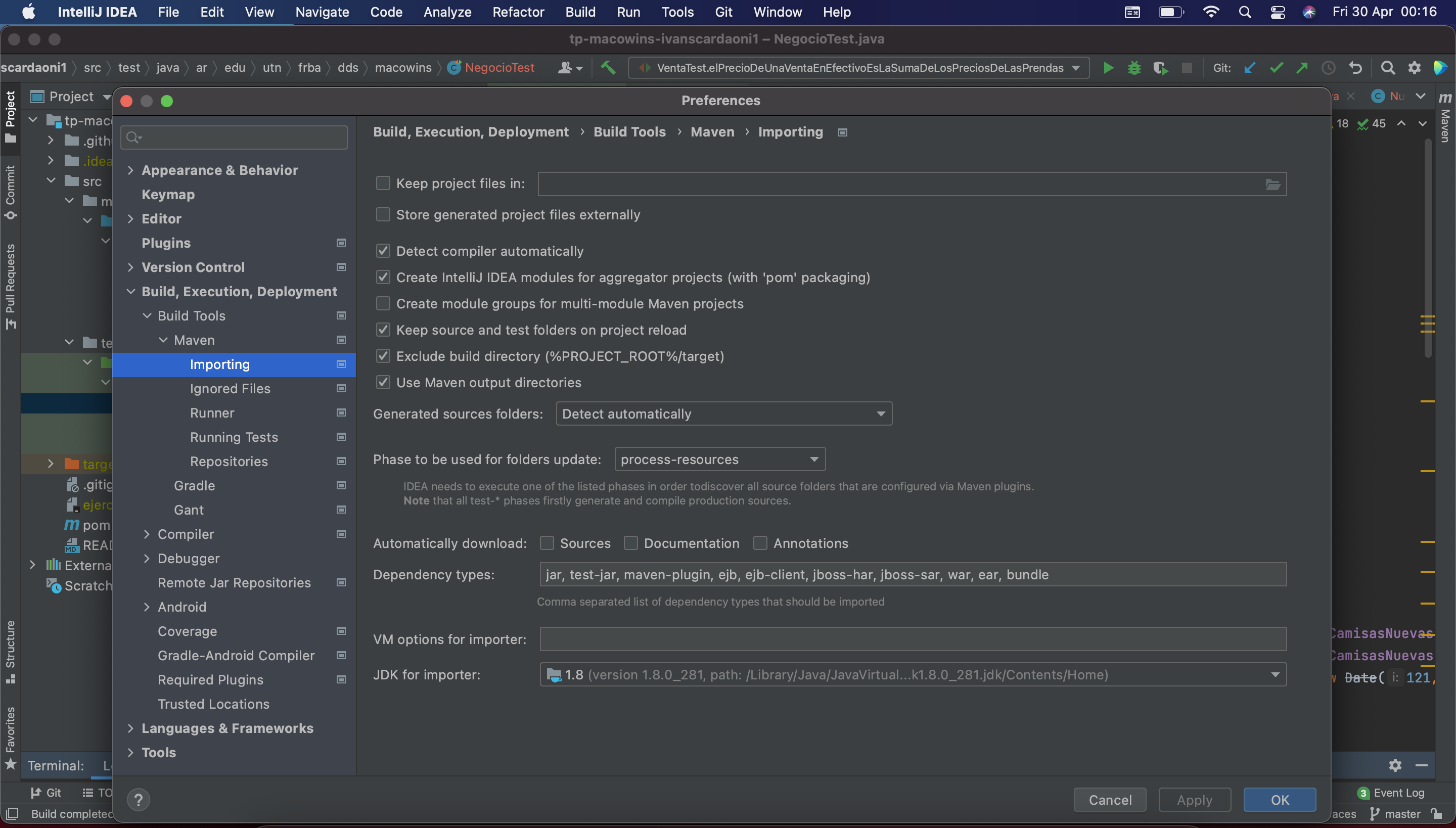Uncheck Exclude build directory checkbox

pyautogui.click(x=383, y=356)
